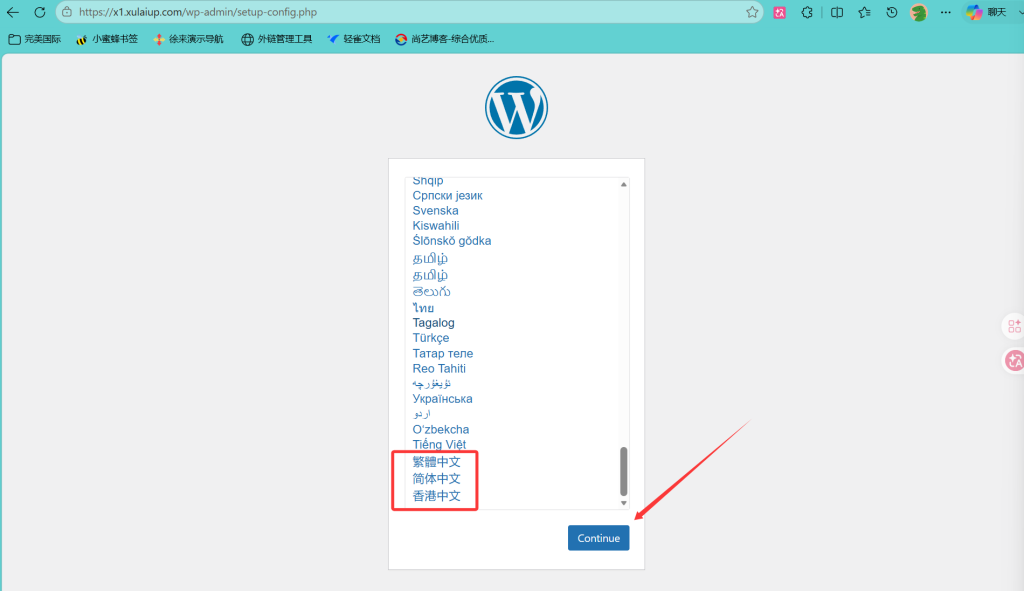Image resolution: width=1024 pixels, height=591 pixels.
Task: Click the pink translate extension icon
Action: [780, 12]
